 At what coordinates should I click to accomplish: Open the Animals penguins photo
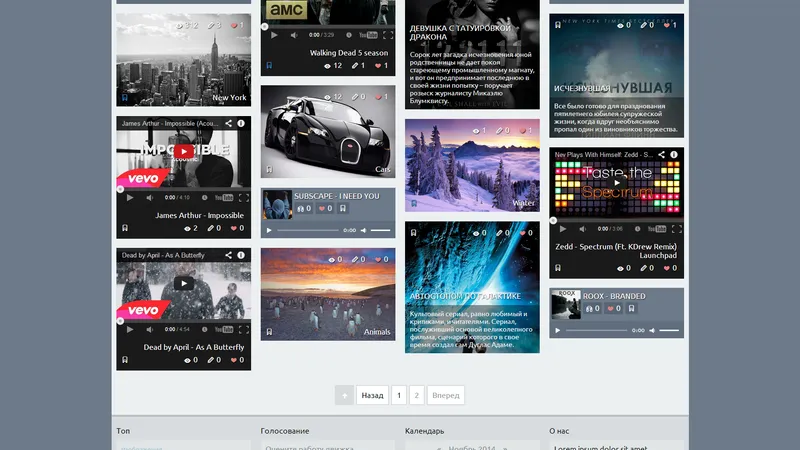click(328, 294)
